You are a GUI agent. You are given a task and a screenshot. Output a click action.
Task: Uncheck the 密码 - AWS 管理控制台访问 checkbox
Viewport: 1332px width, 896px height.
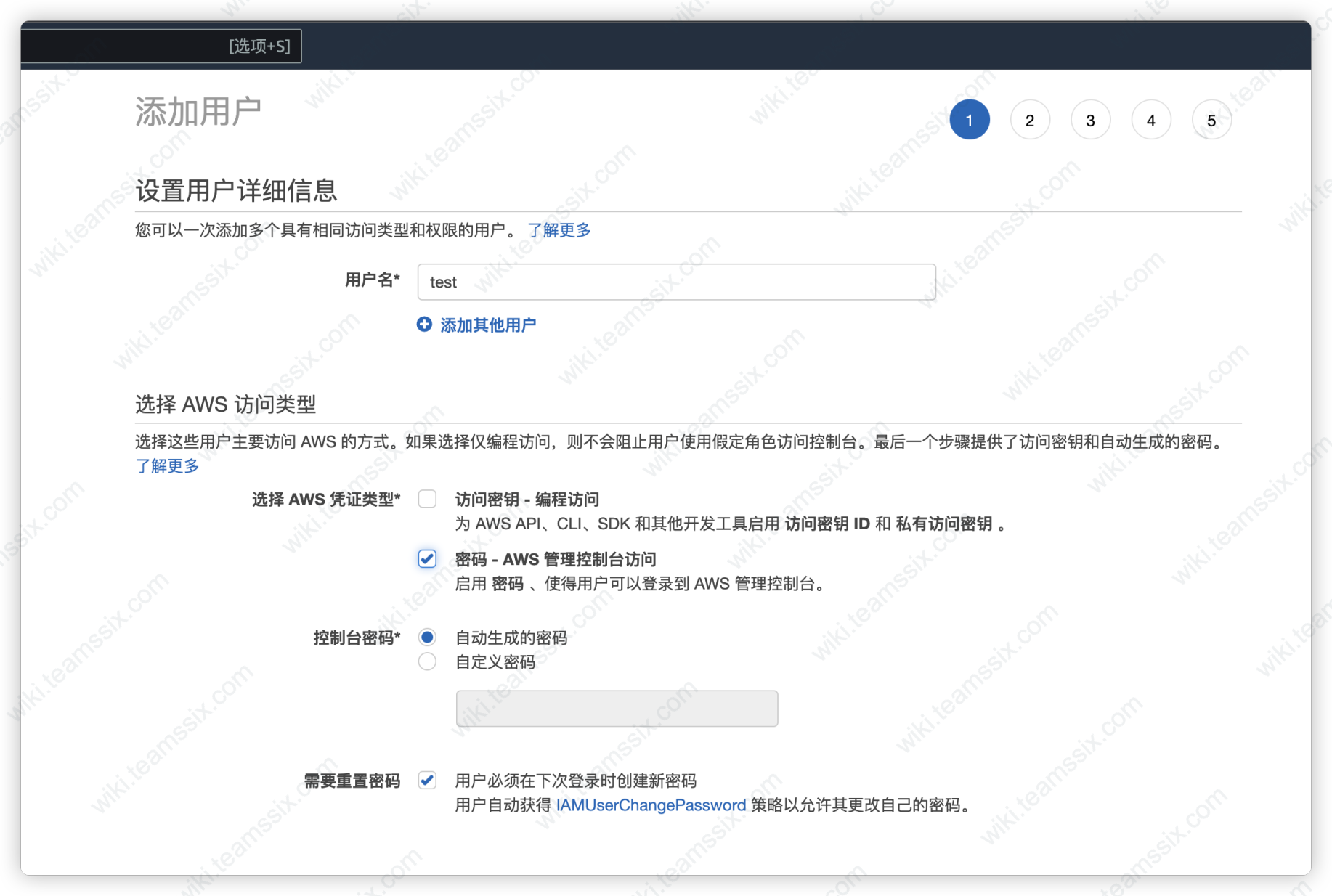click(x=427, y=559)
